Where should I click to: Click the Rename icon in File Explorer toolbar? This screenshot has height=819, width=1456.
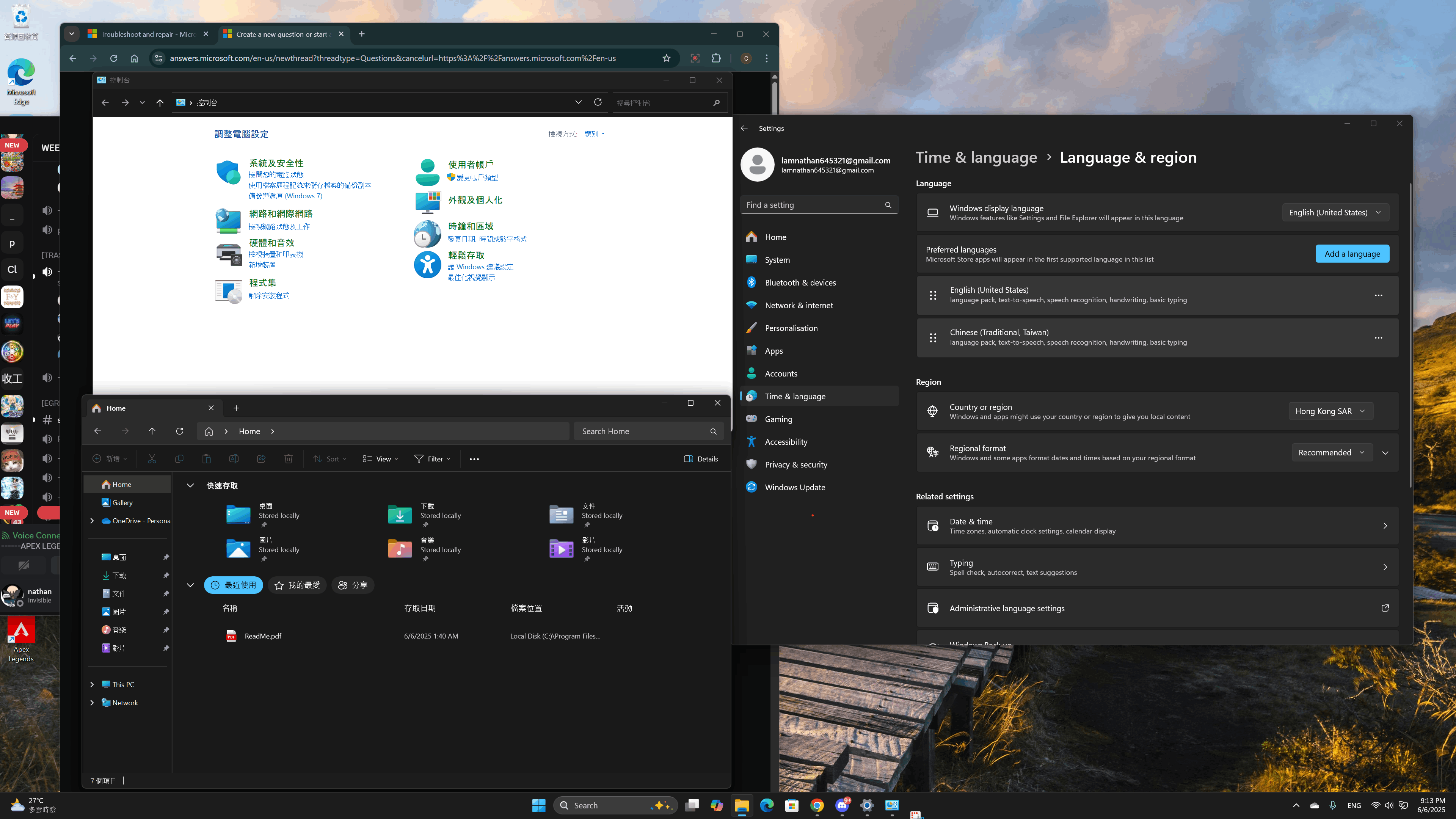(234, 459)
